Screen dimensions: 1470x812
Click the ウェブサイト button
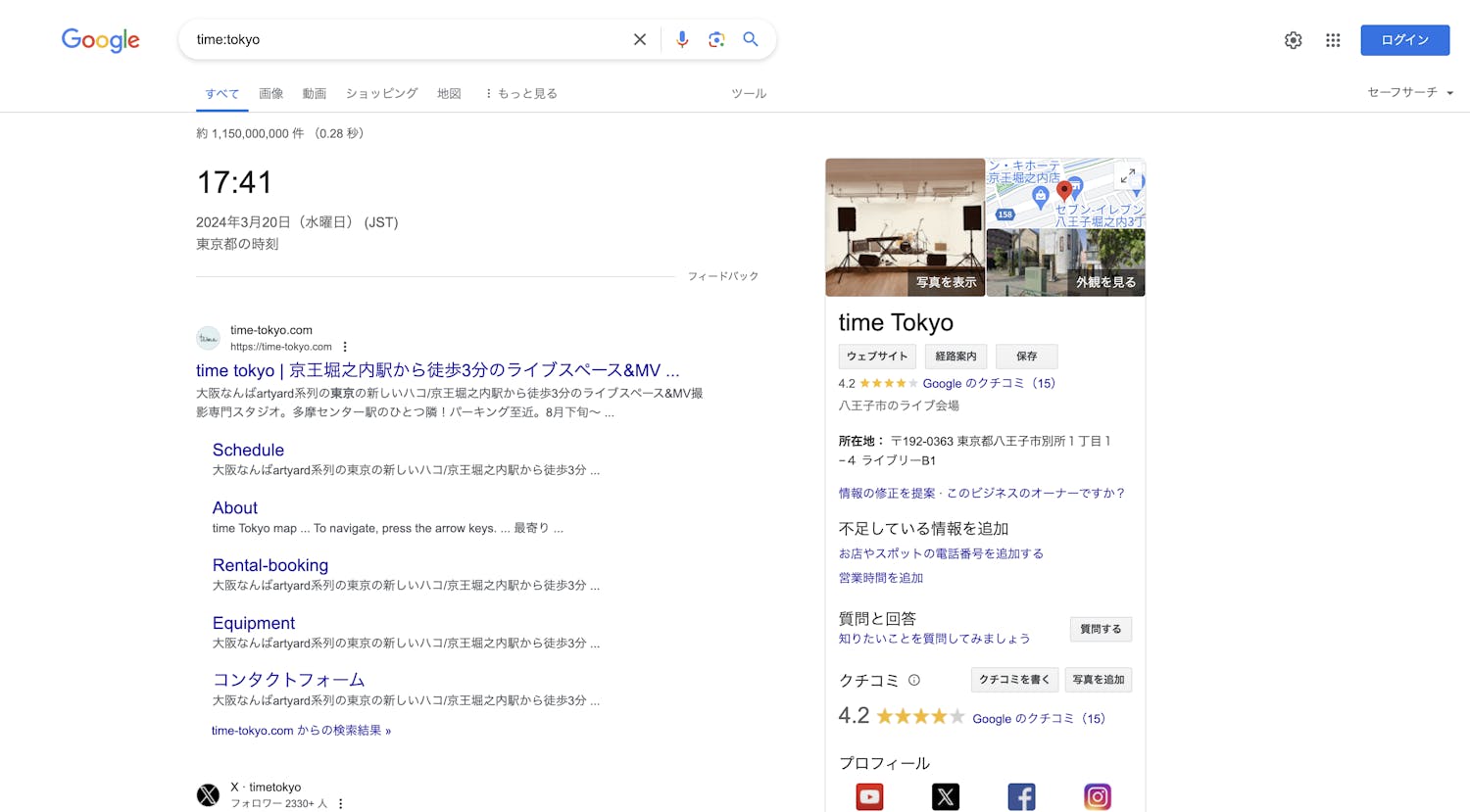pos(877,357)
